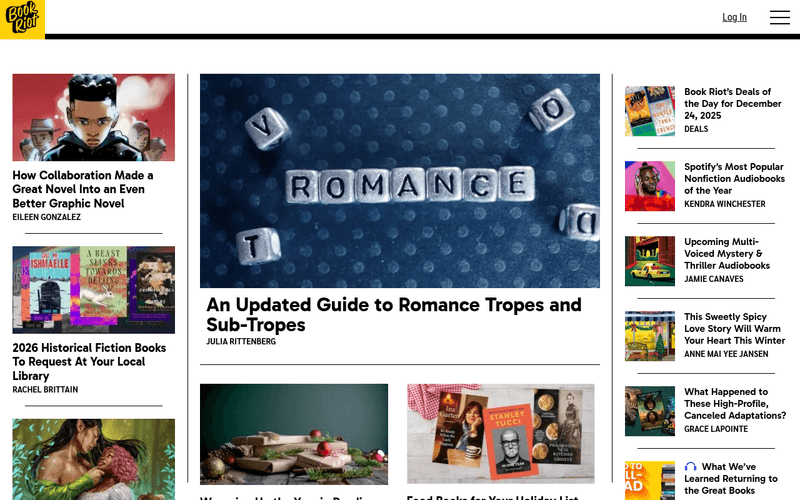
Task: Open 2026 Historical Fiction Books article title
Action: (89, 362)
